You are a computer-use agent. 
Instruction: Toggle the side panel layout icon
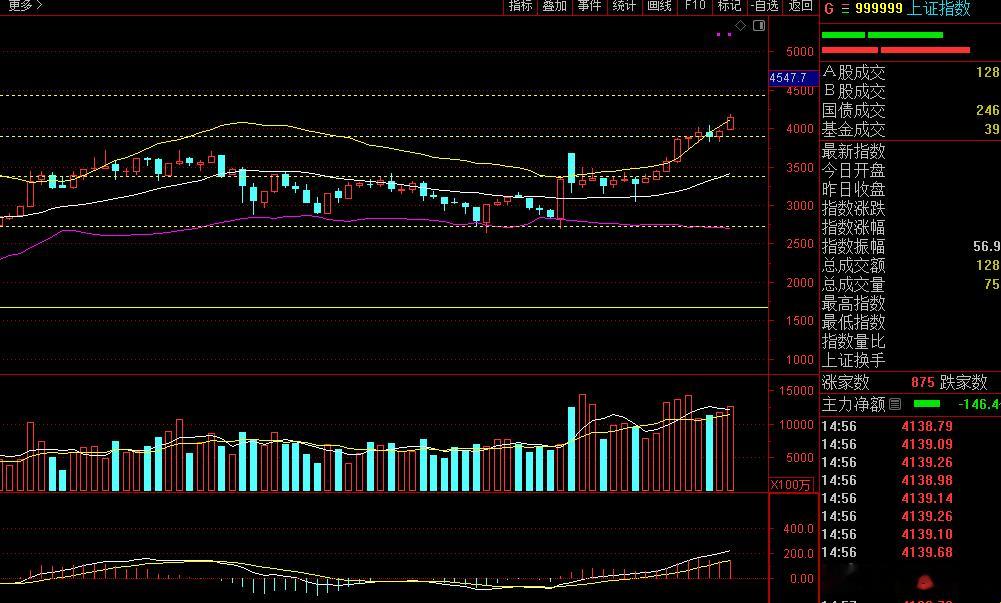[x=759, y=26]
